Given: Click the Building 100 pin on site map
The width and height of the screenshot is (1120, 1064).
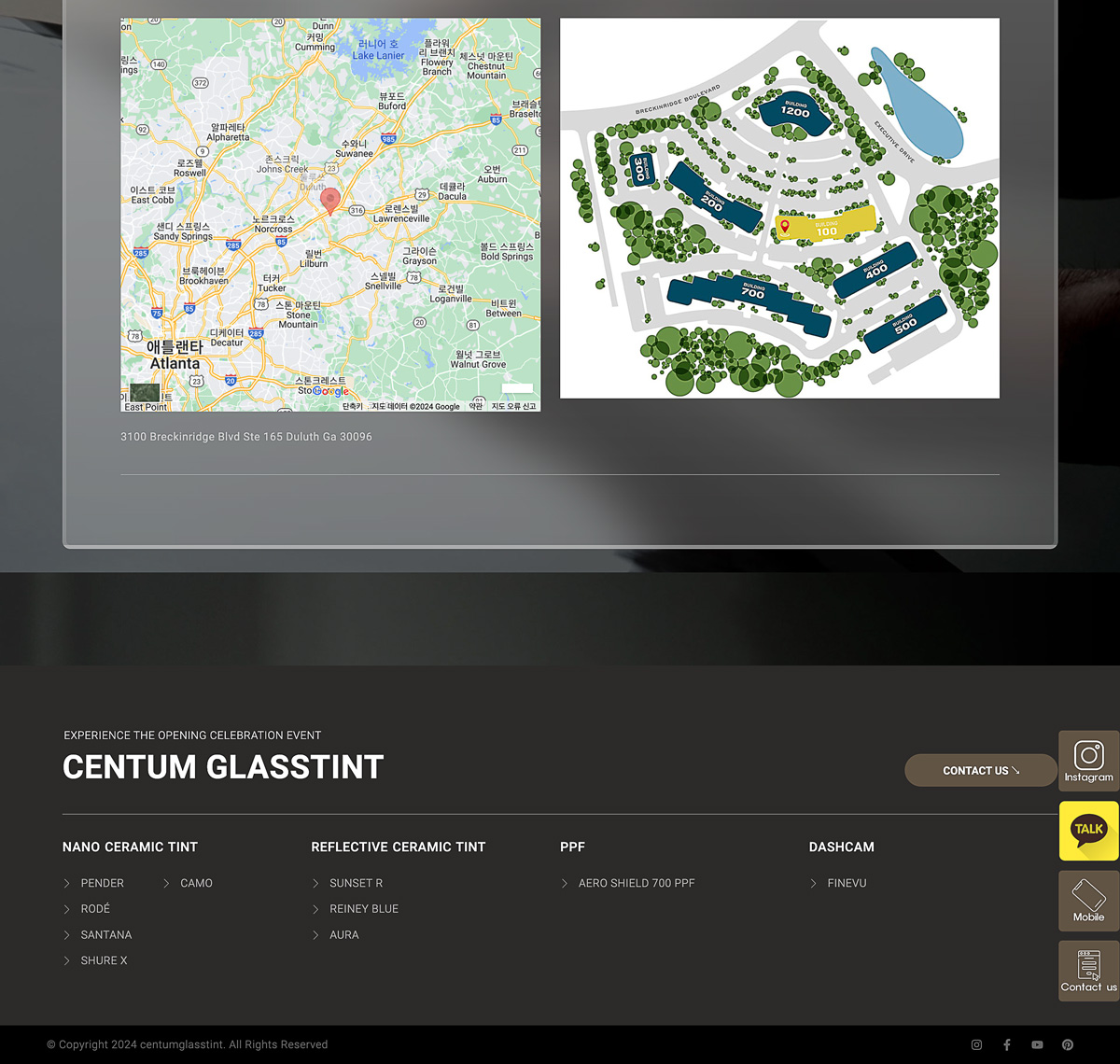Looking at the screenshot, I should coord(785,227).
